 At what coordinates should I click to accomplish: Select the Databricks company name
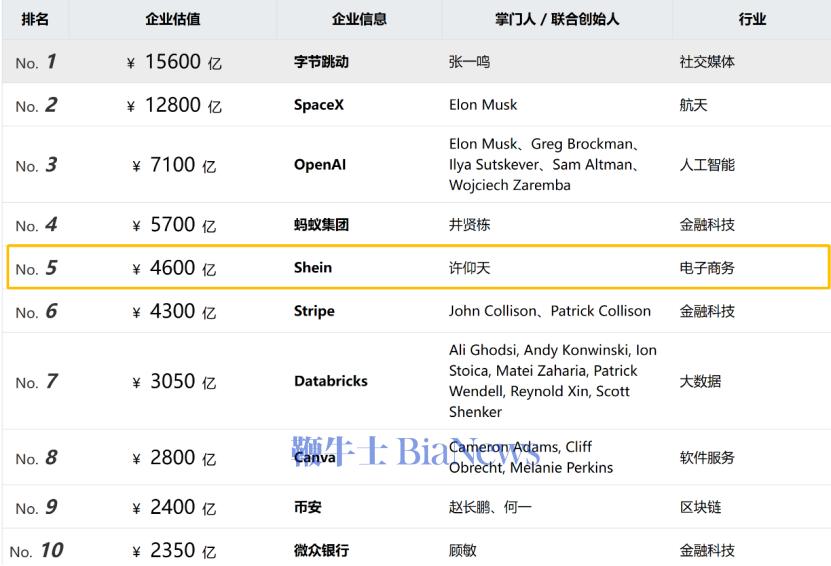(331, 381)
